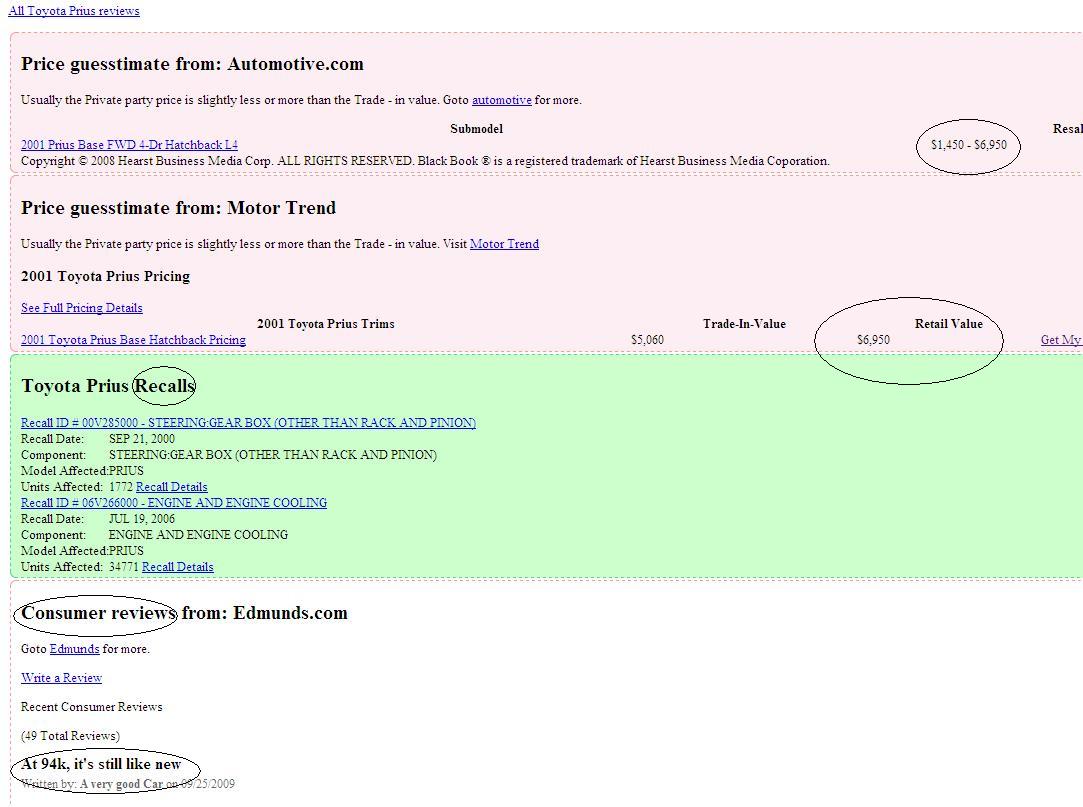
Task: Visit the Motor Trend link
Action: click(x=504, y=243)
